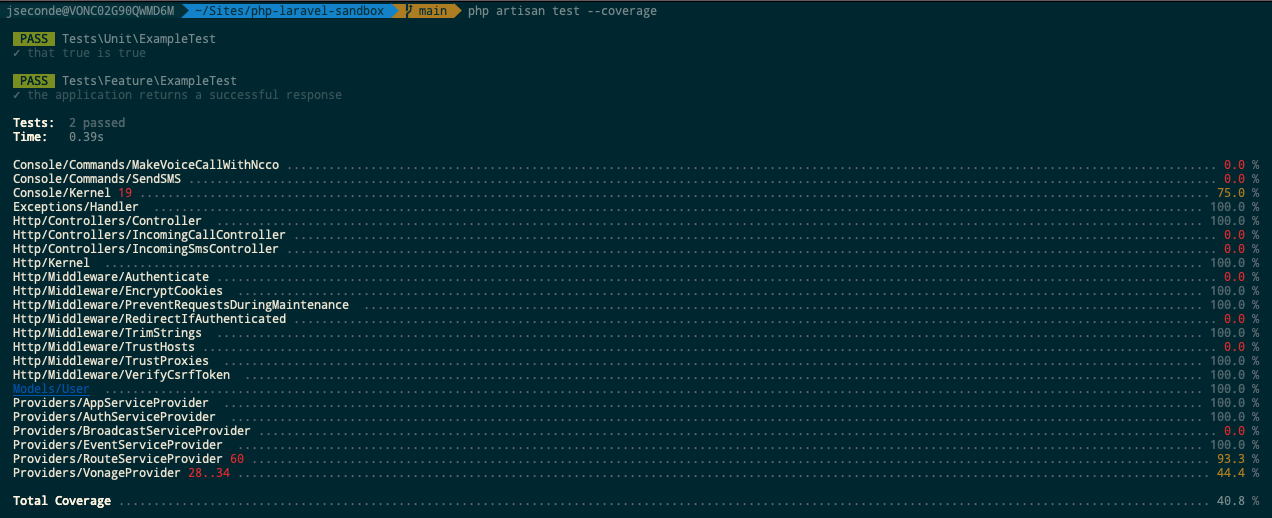The image size is (1272, 518).
Task: Click Http/Middleware/PreventRequestsDuringMaintenance entry
Action: click(181, 305)
